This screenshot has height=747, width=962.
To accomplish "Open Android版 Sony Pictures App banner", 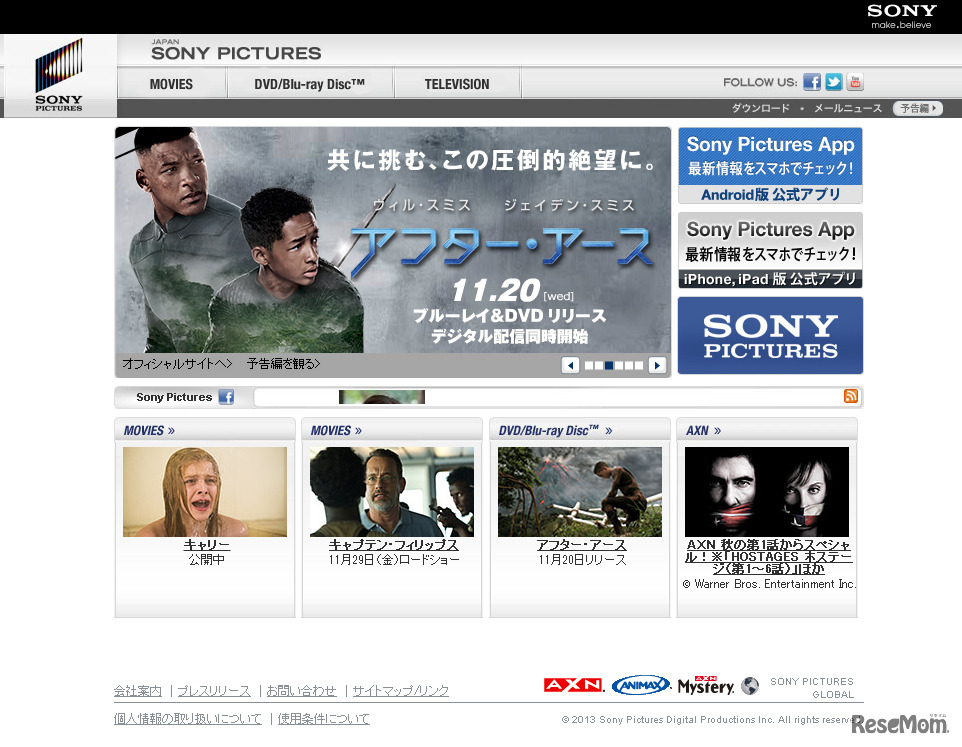I will point(771,166).
